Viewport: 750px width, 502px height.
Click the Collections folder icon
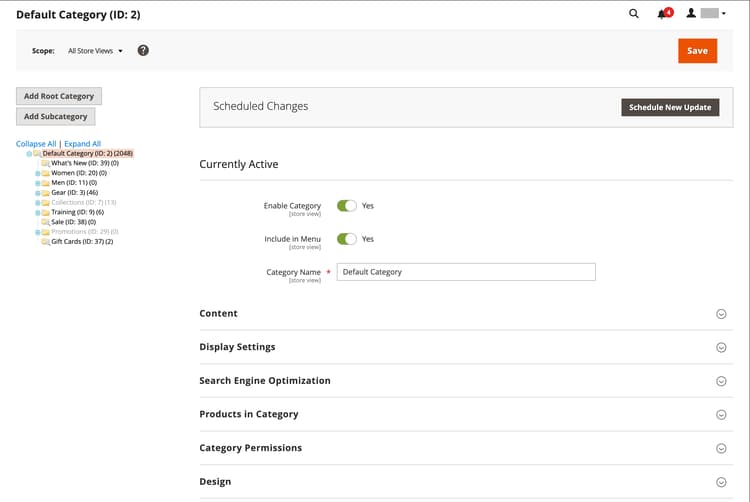45,202
